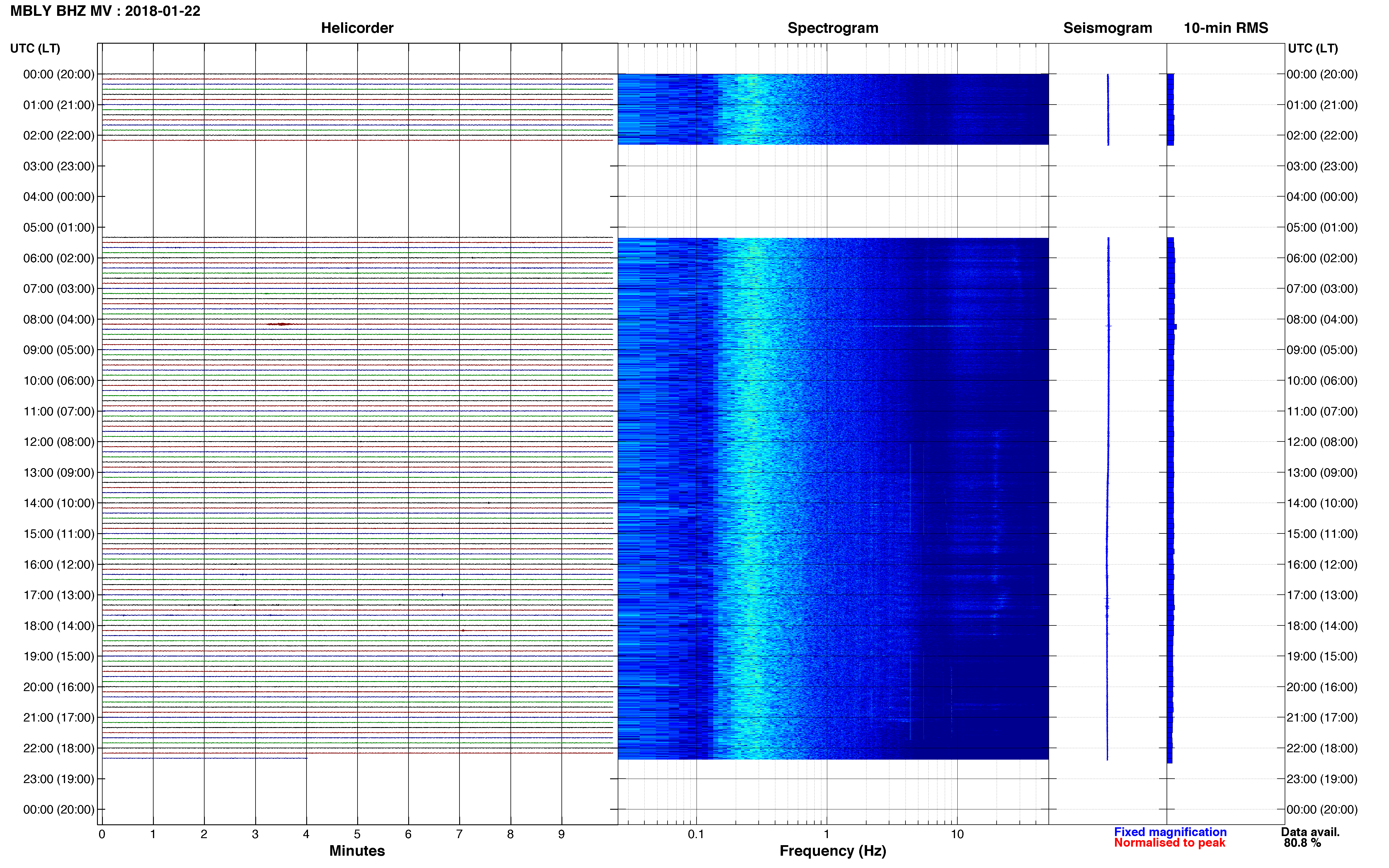Click left axis label '16:00 (12:00)'
Image resolution: width=1389 pixels, height=868 pixels.
[x=59, y=564]
